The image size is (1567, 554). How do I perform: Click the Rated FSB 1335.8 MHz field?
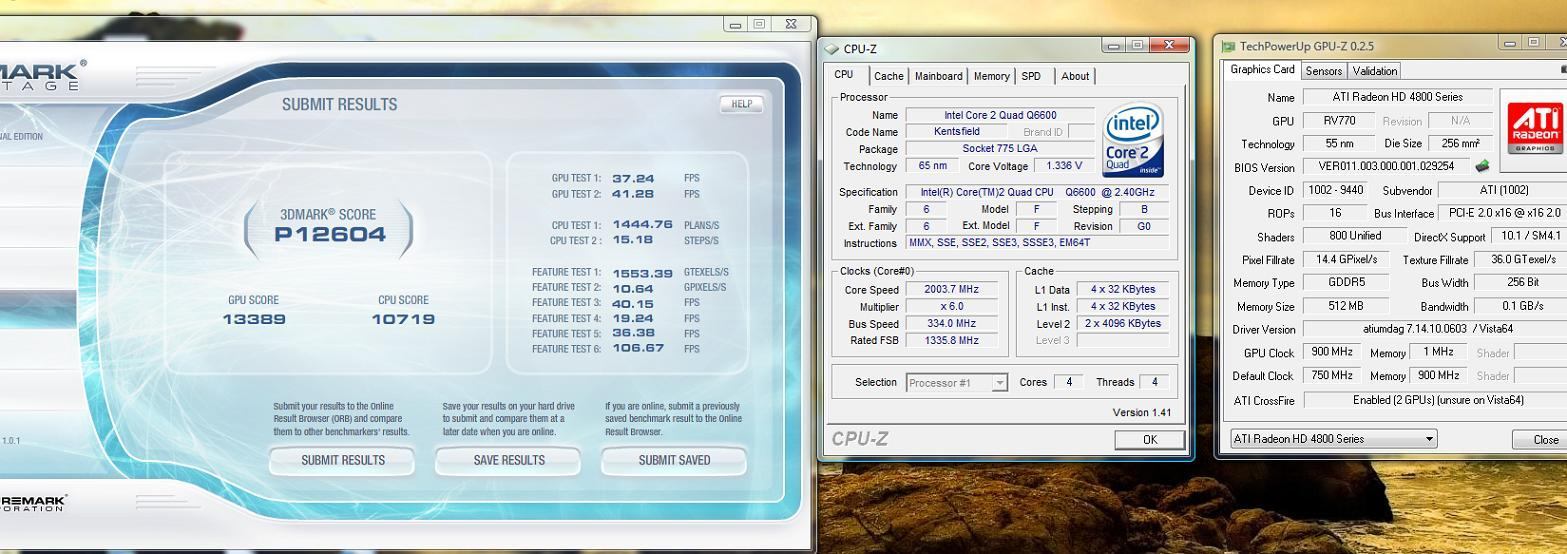(951, 341)
